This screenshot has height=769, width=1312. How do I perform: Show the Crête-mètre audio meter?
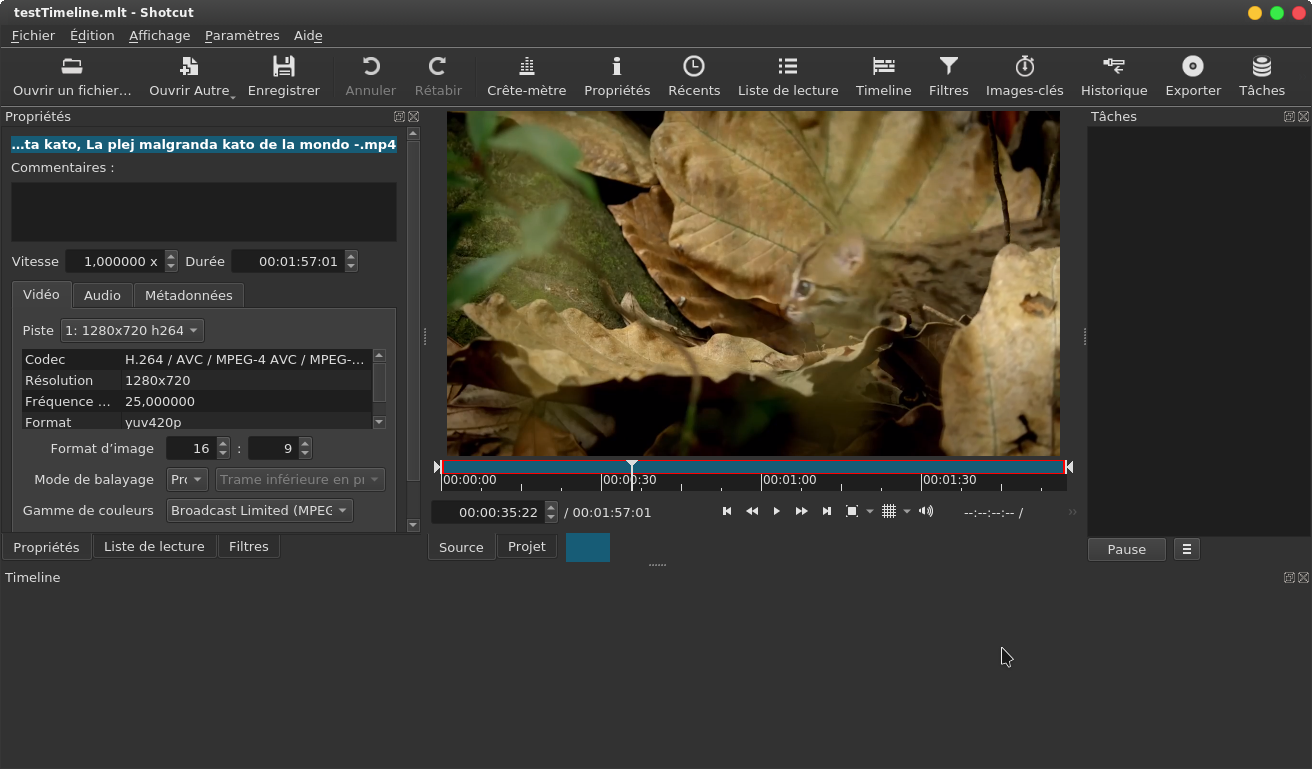(x=526, y=76)
